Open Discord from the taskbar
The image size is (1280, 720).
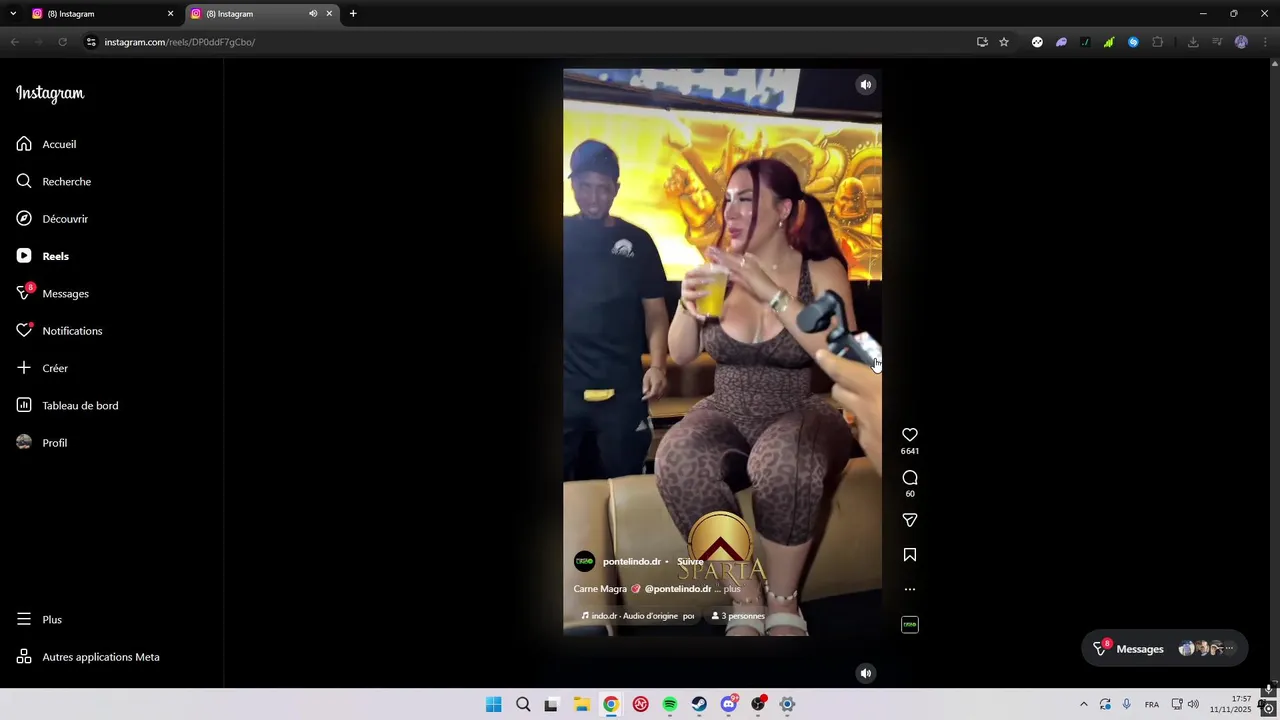[729, 704]
